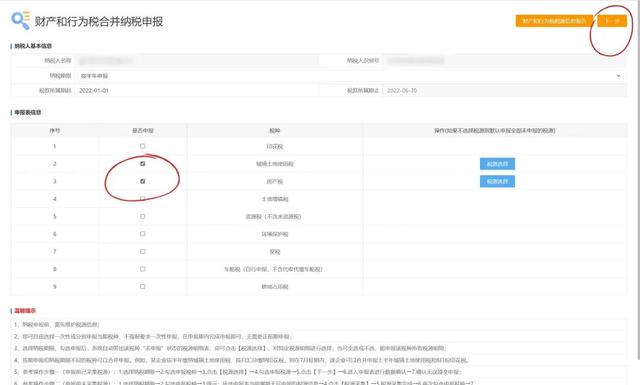Click the 税款所属期起 date field 2022-01-01
The image size is (640, 385).
[x=197, y=91]
